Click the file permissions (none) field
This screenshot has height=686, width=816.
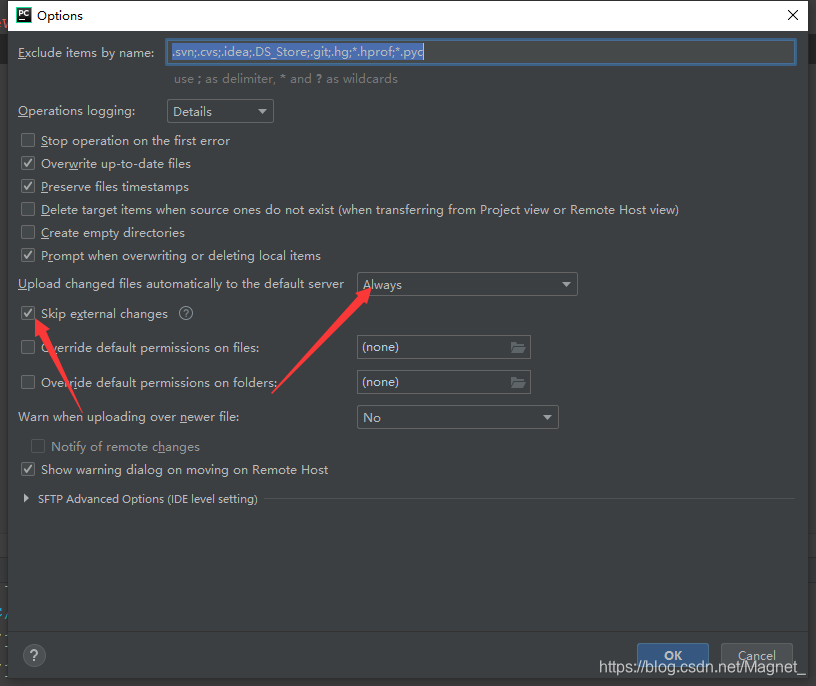point(443,347)
